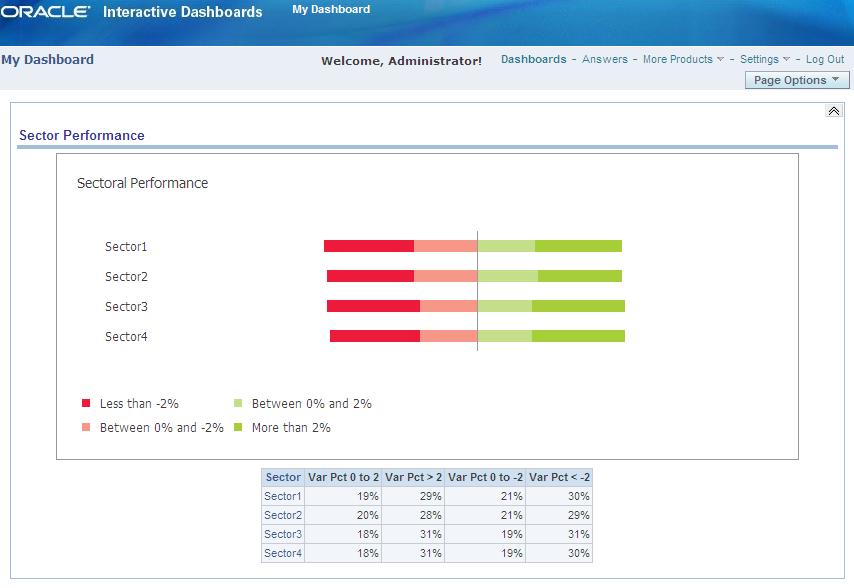The width and height of the screenshot is (854, 588).
Task: Click the 'Var Pct > 2' column header
Action: [414, 477]
